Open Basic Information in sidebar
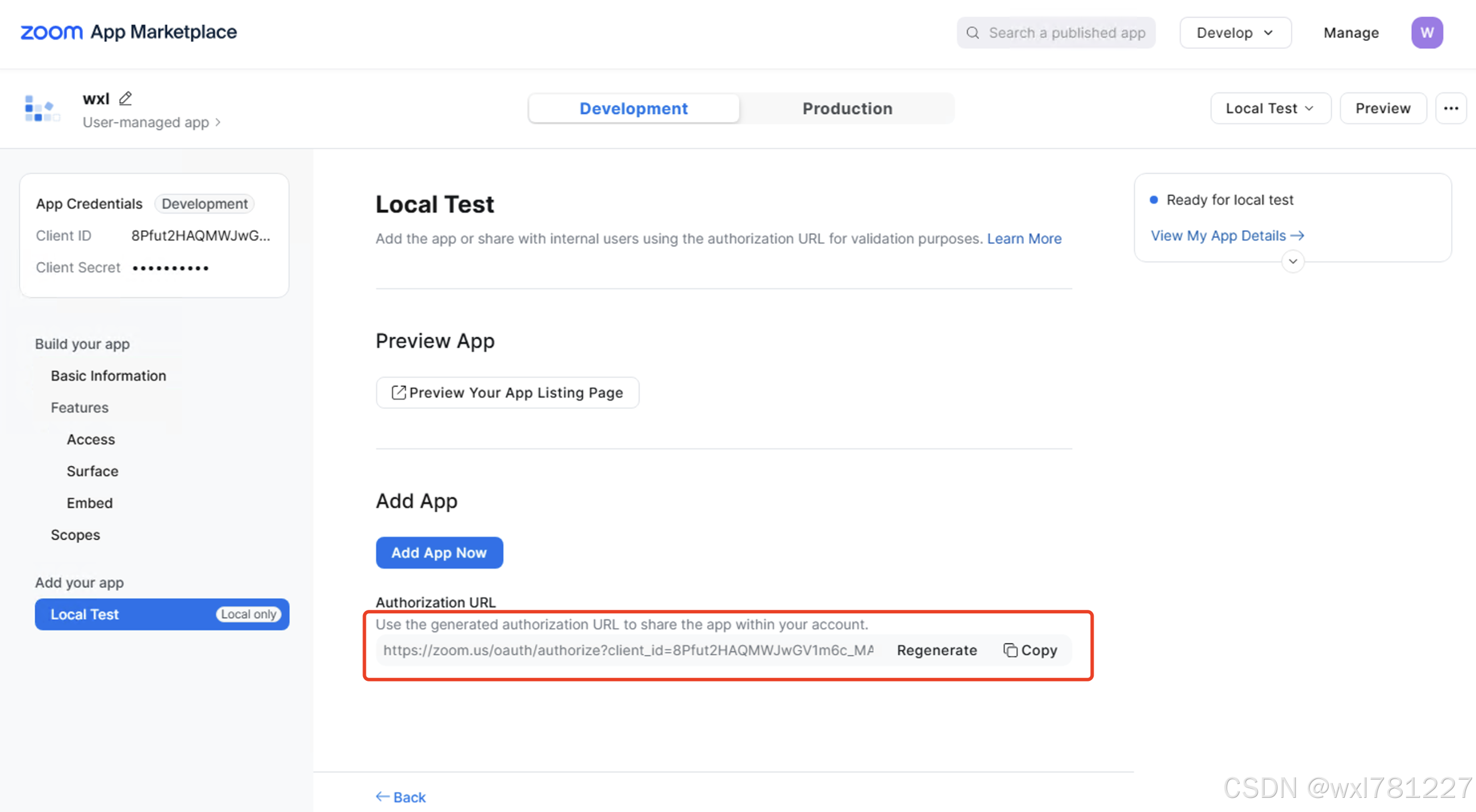 pyautogui.click(x=109, y=376)
